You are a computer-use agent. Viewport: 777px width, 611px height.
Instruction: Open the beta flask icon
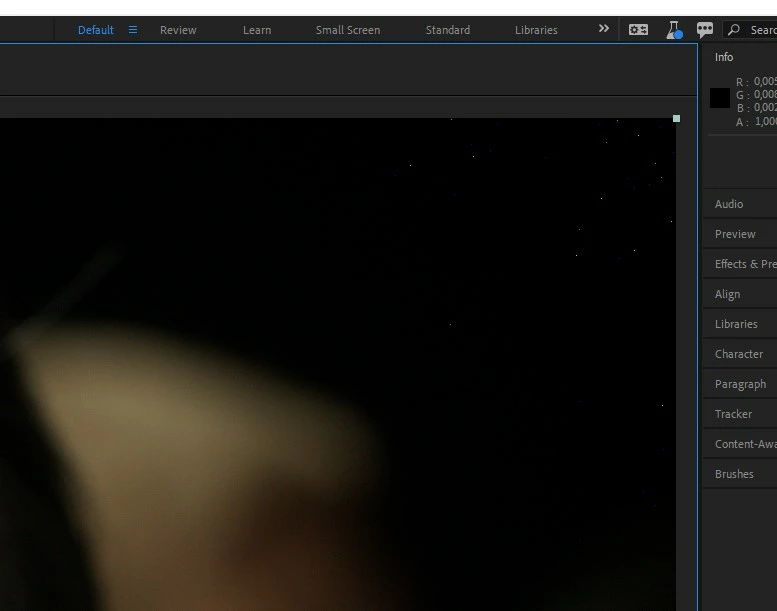[x=674, y=30]
